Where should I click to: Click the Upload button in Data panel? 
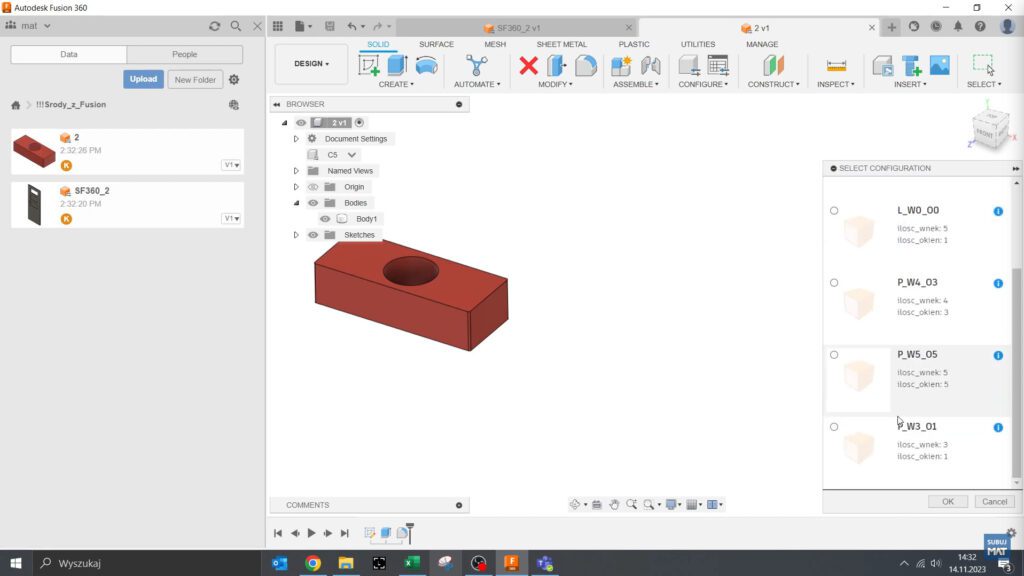(143, 78)
